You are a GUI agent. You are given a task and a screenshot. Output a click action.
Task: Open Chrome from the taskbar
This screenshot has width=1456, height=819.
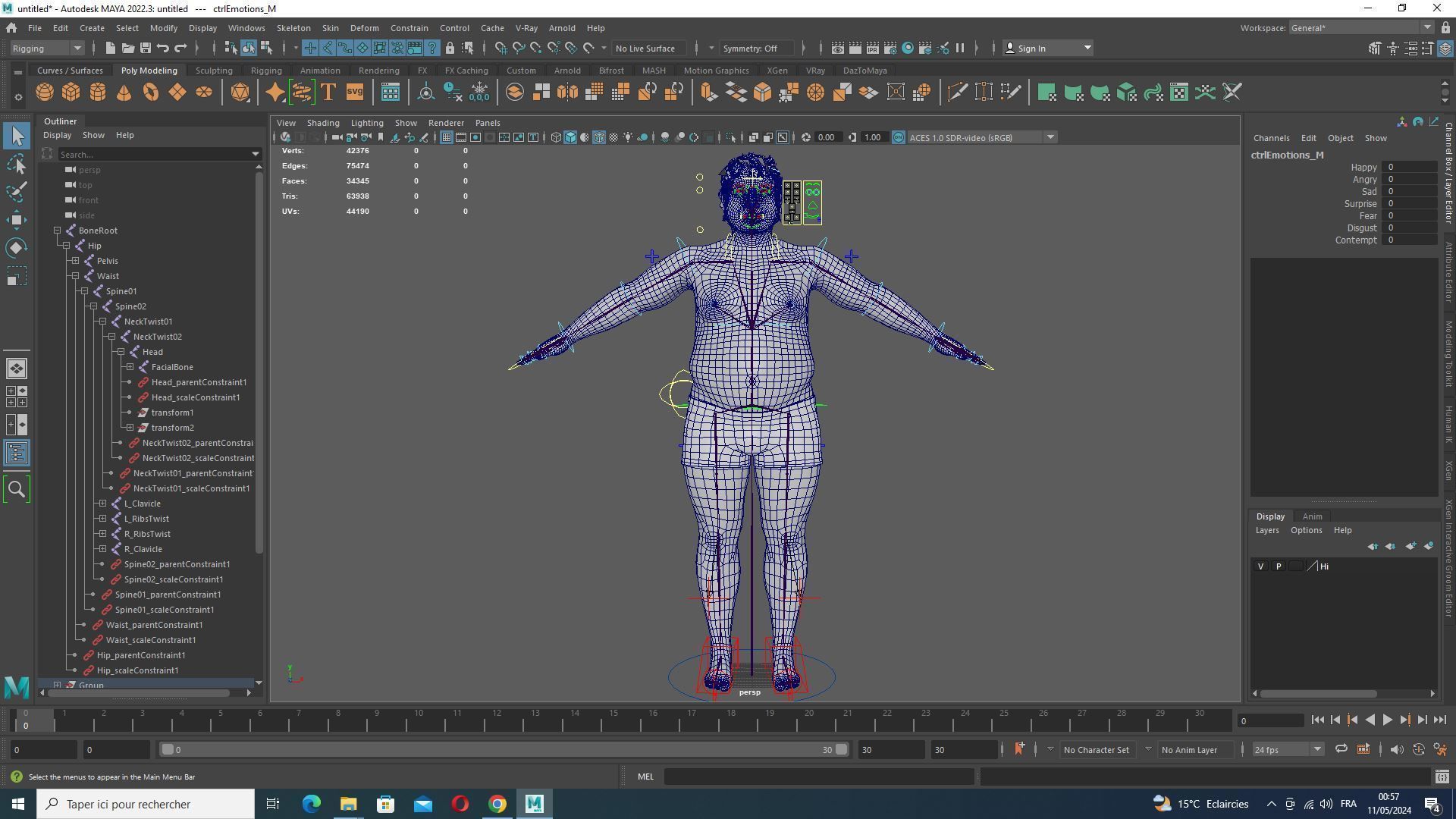pyautogui.click(x=497, y=804)
